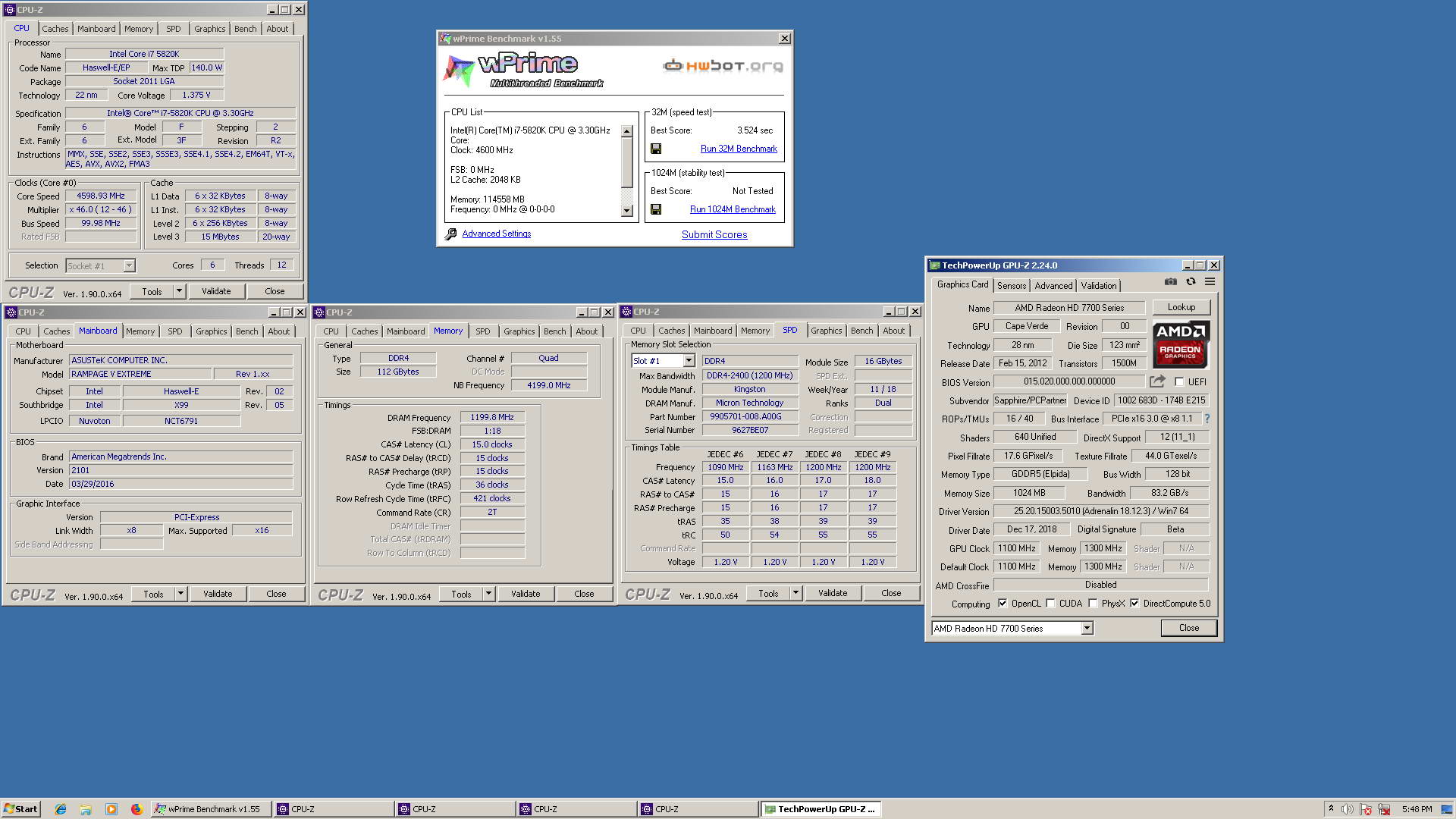The image size is (1456, 819).
Task: Click the tray network icon
Action: pos(1384,809)
